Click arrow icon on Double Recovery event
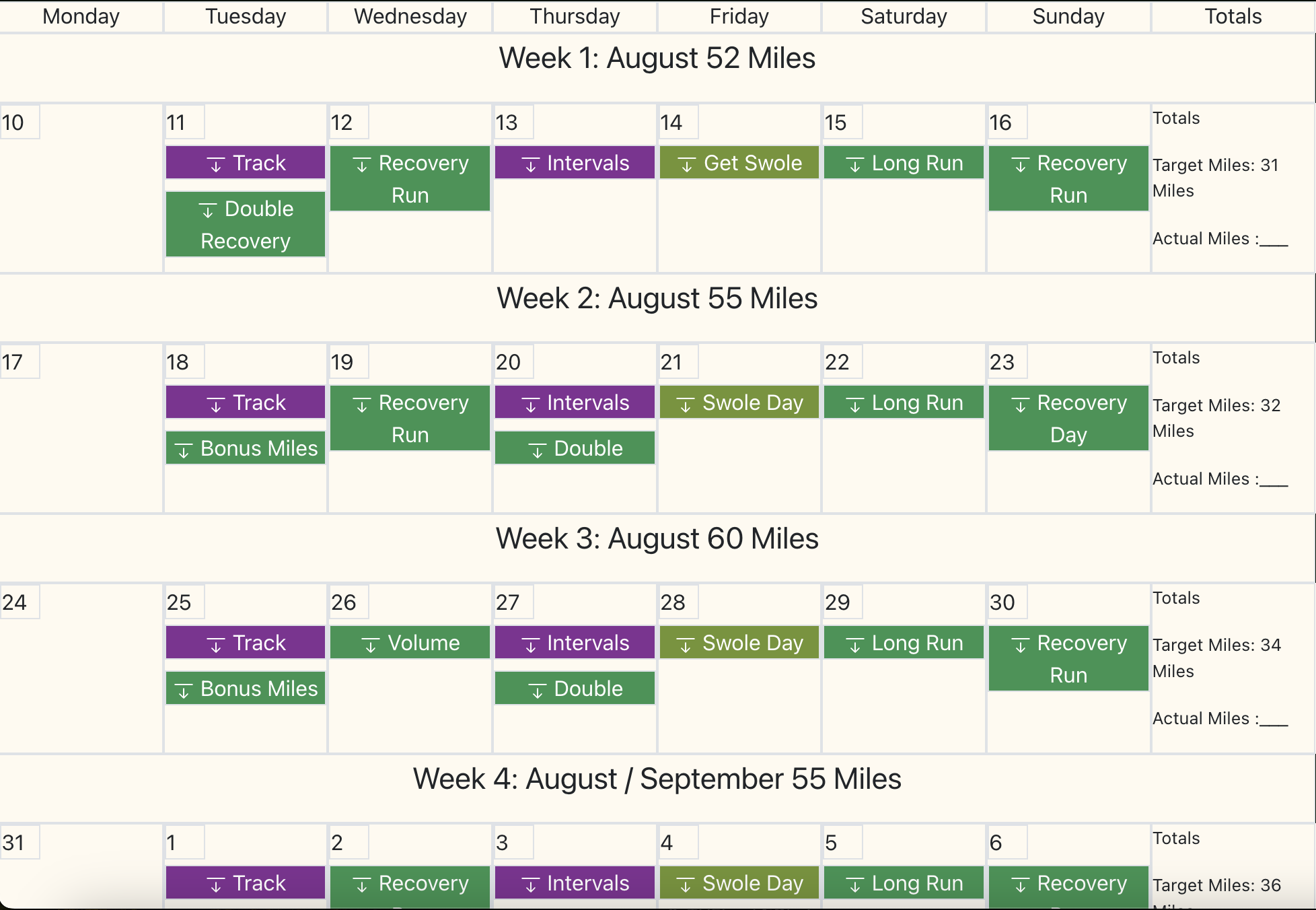 point(207,210)
